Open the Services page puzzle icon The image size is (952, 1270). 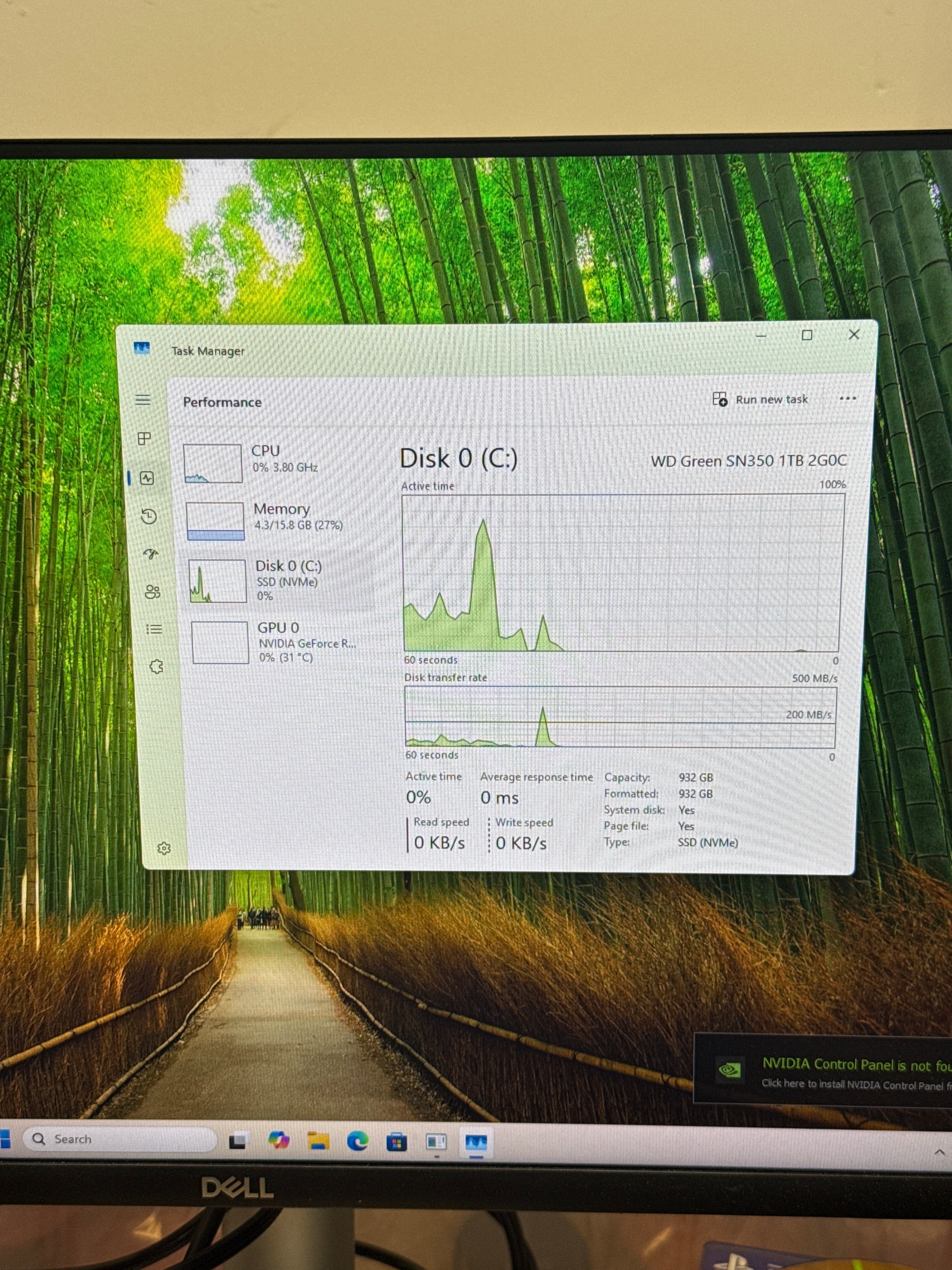(156, 666)
